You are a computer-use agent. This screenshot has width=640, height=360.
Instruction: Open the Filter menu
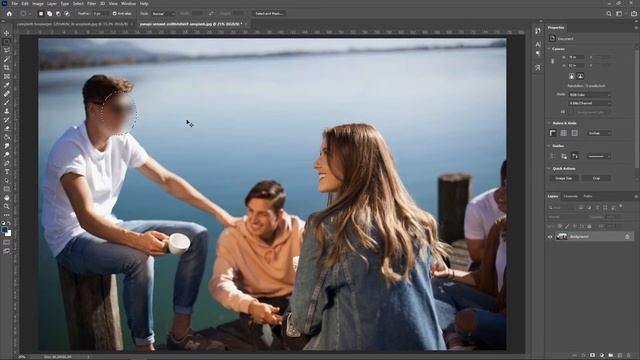(x=91, y=4)
